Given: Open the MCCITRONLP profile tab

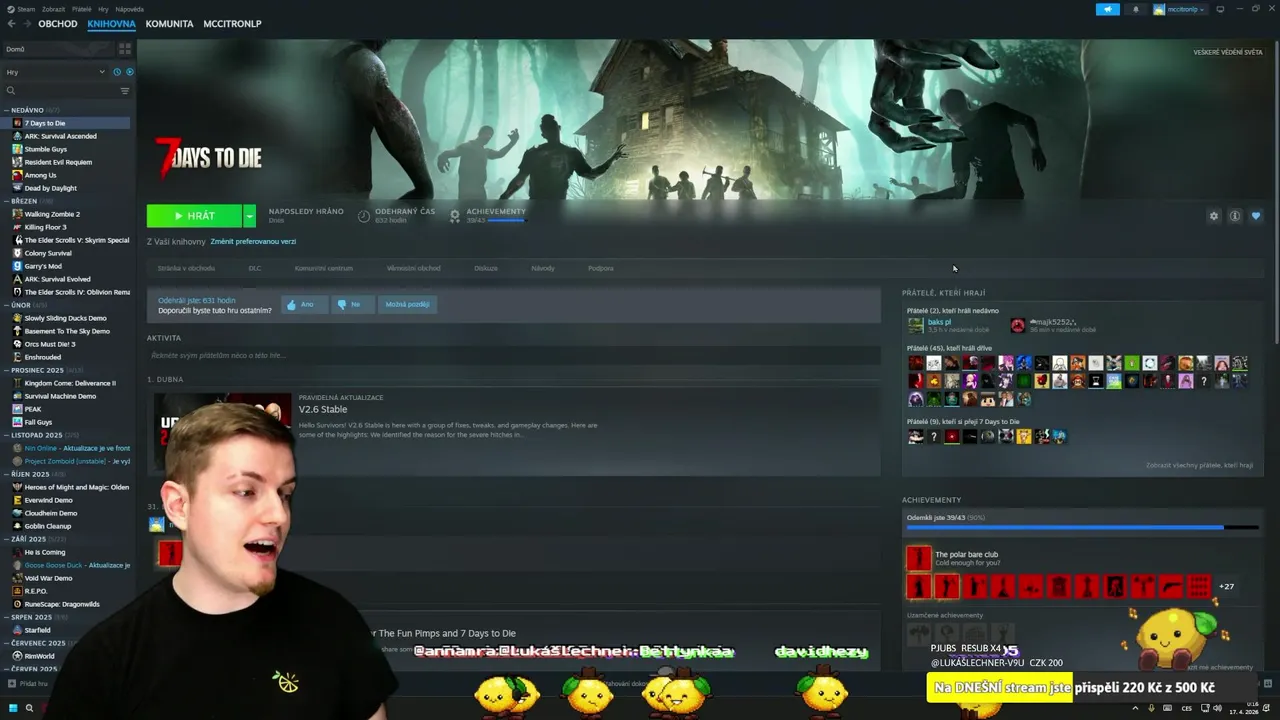Looking at the screenshot, I should click(x=232, y=23).
